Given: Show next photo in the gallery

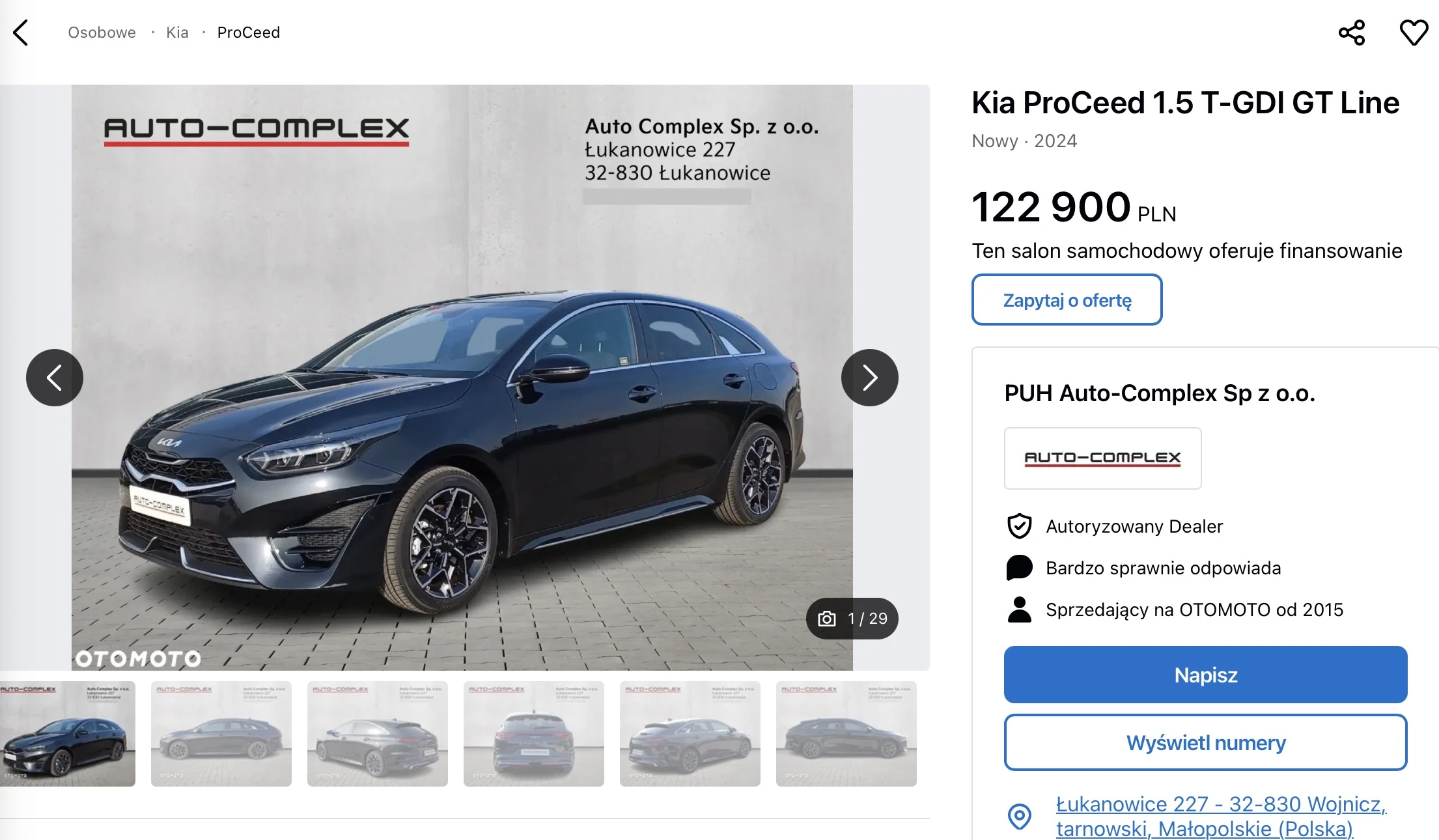Looking at the screenshot, I should (870, 378).
